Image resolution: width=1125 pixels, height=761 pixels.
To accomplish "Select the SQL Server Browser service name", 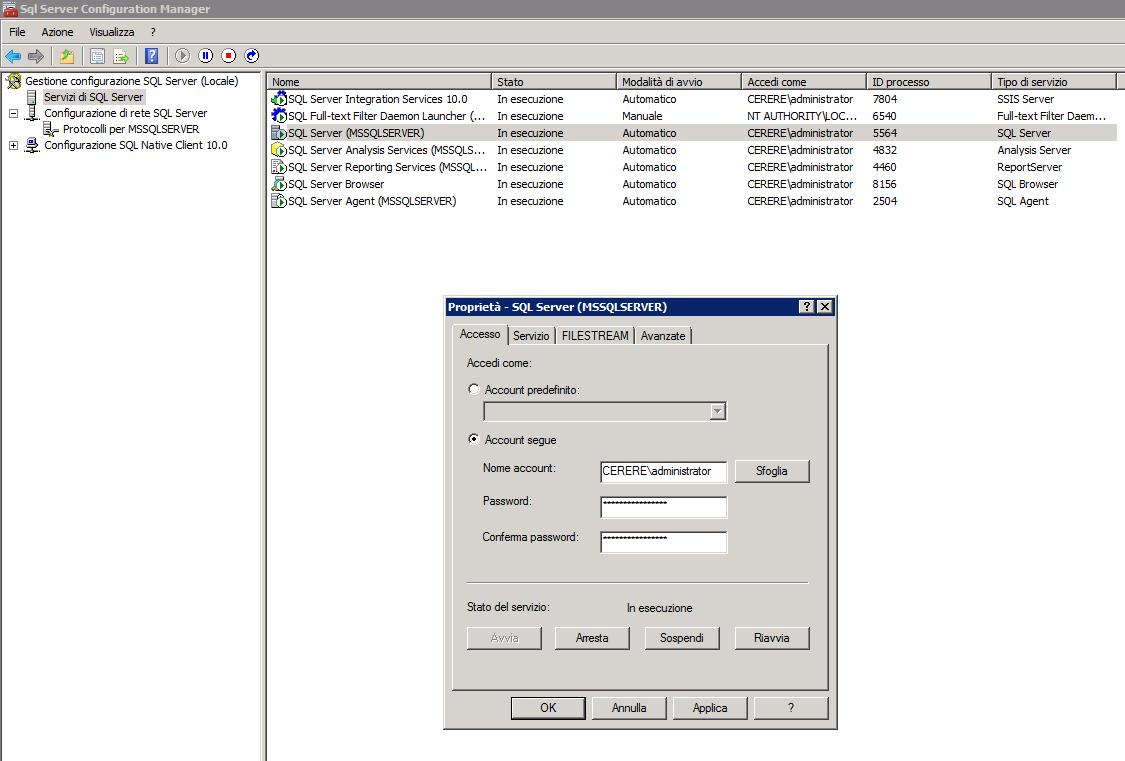I will tap(336, 184).
